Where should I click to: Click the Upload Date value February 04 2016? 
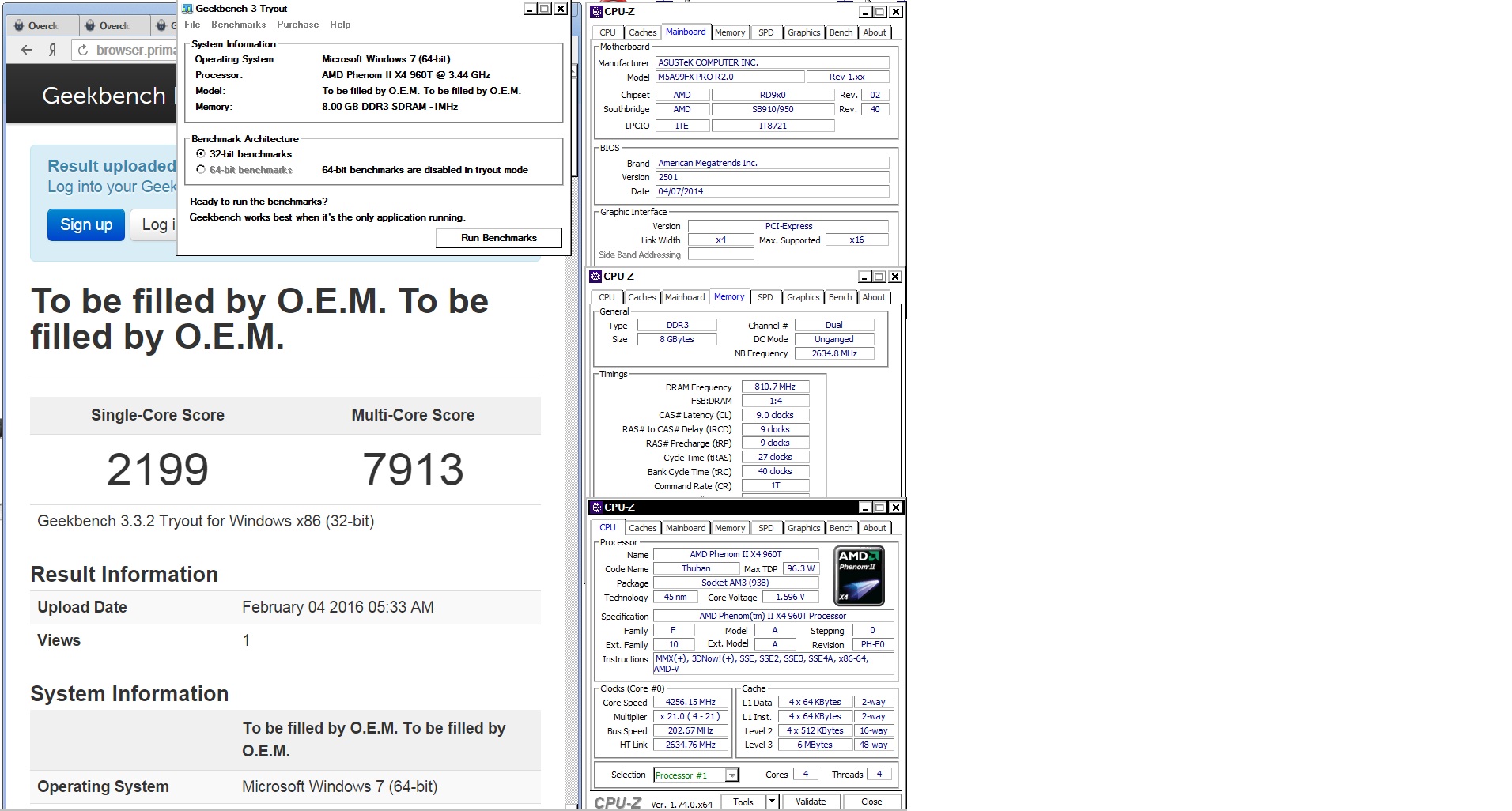point(338,607)
